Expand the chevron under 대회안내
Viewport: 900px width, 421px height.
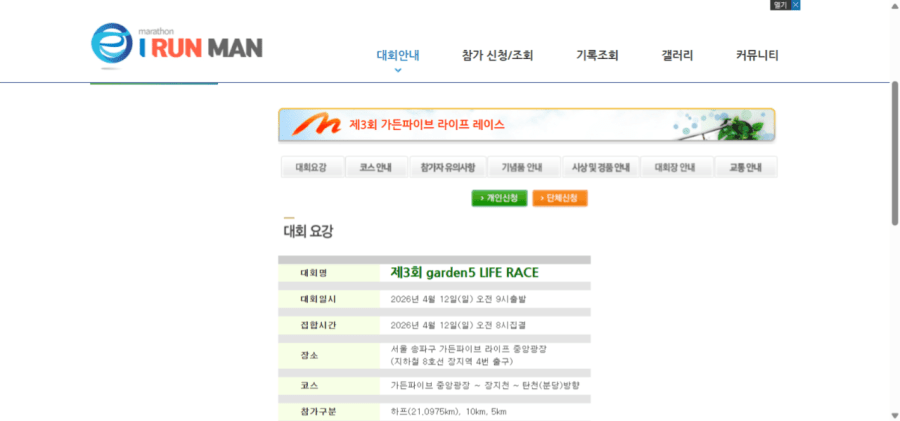(x=398, y=71)
